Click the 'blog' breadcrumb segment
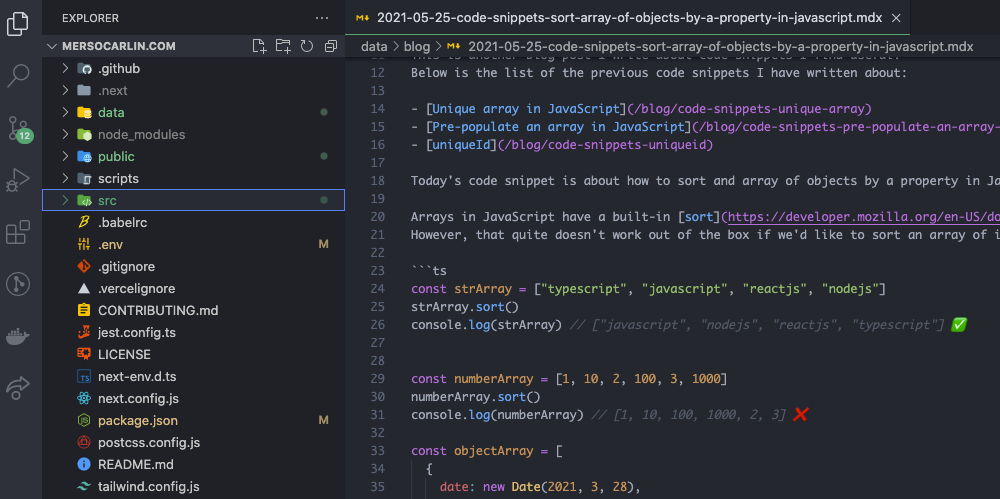1000x499 pixels. point(417,47)
